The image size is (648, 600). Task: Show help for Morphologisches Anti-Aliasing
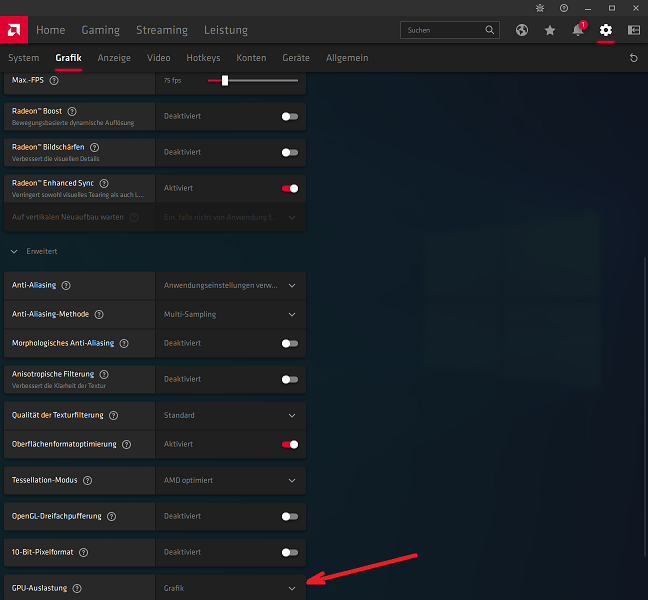pyautogui.click(x=124, y=343)
